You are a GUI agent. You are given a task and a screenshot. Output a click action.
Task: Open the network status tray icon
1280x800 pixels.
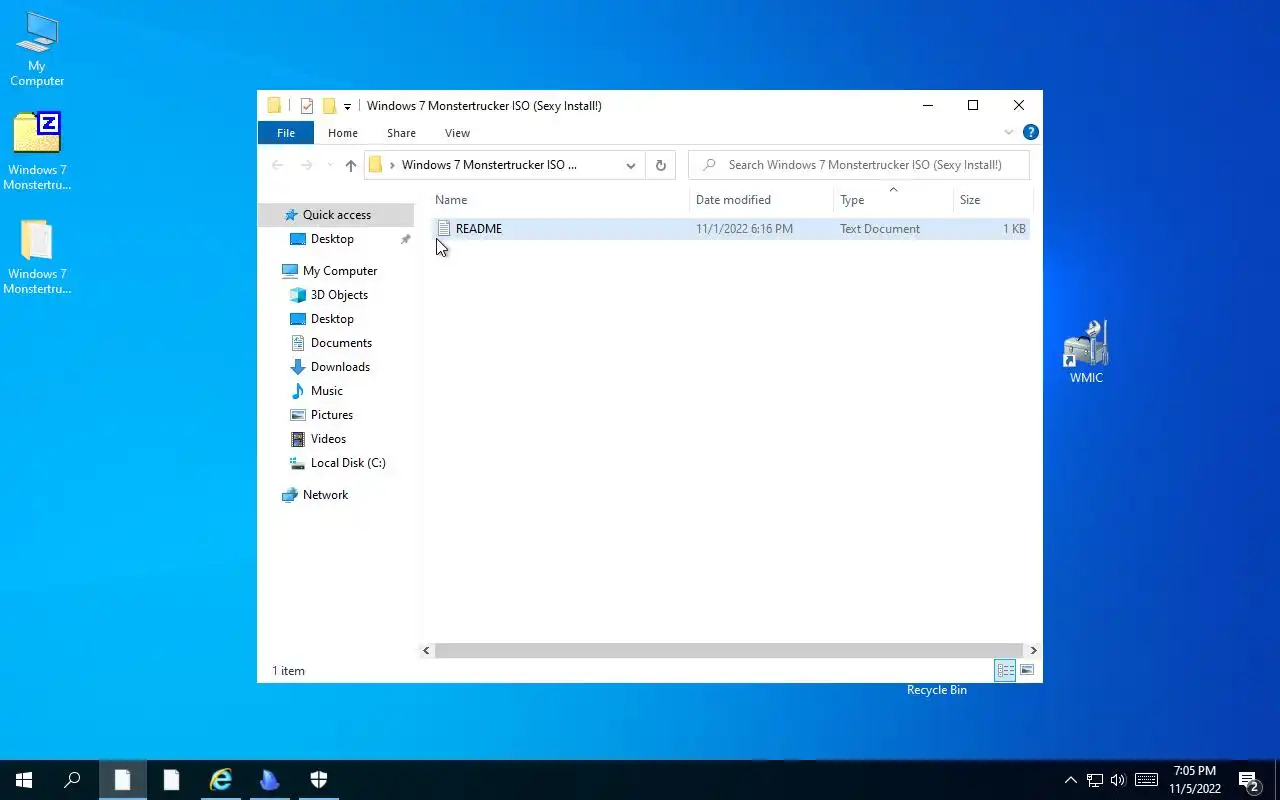[x=1095, y=780]
